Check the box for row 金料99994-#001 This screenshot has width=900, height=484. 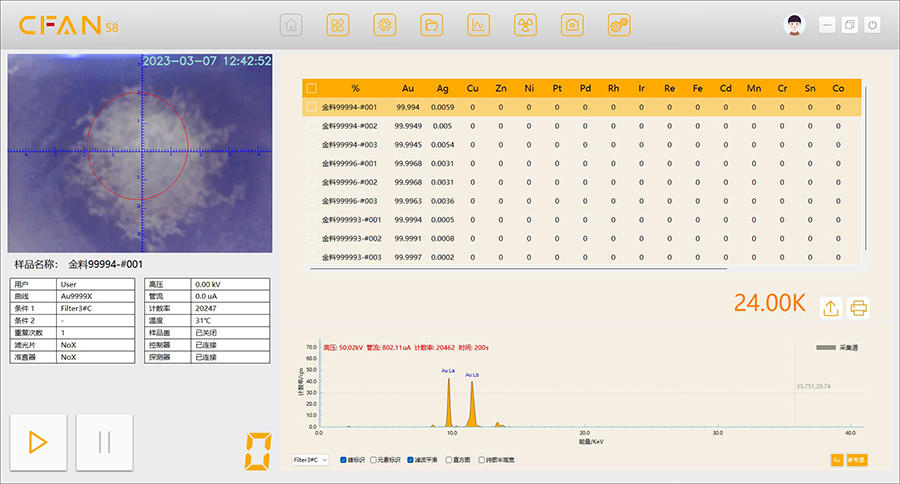tap(312, 107)
